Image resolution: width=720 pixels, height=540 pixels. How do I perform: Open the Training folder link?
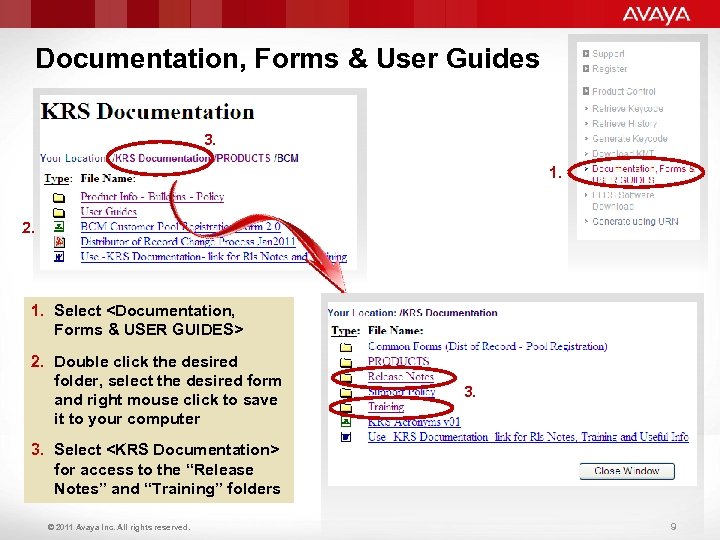coord(386,406)
